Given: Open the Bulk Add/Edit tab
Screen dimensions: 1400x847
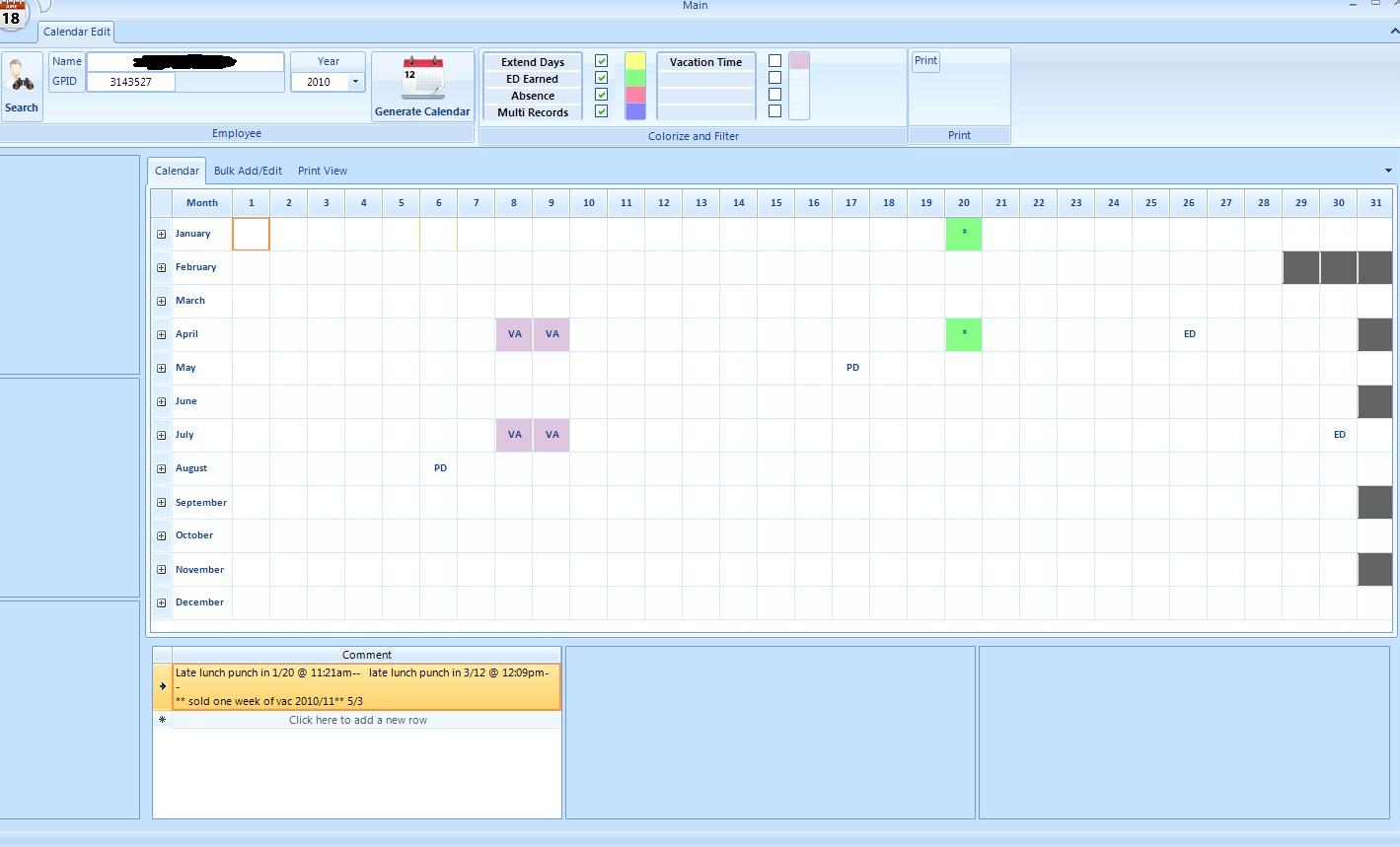Looking at the screenshot, I should (x=248, y=171).
